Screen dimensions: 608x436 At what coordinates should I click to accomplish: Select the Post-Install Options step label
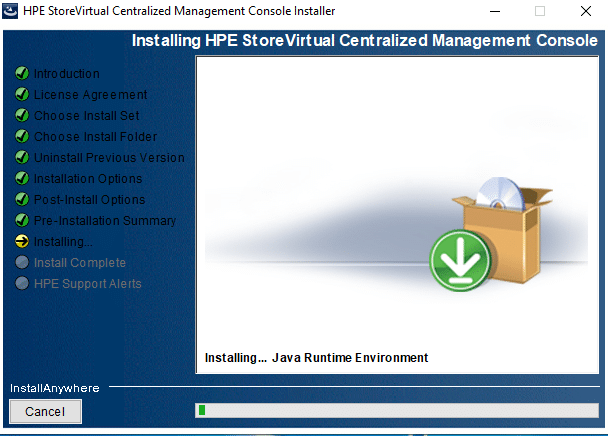(90, 199)
